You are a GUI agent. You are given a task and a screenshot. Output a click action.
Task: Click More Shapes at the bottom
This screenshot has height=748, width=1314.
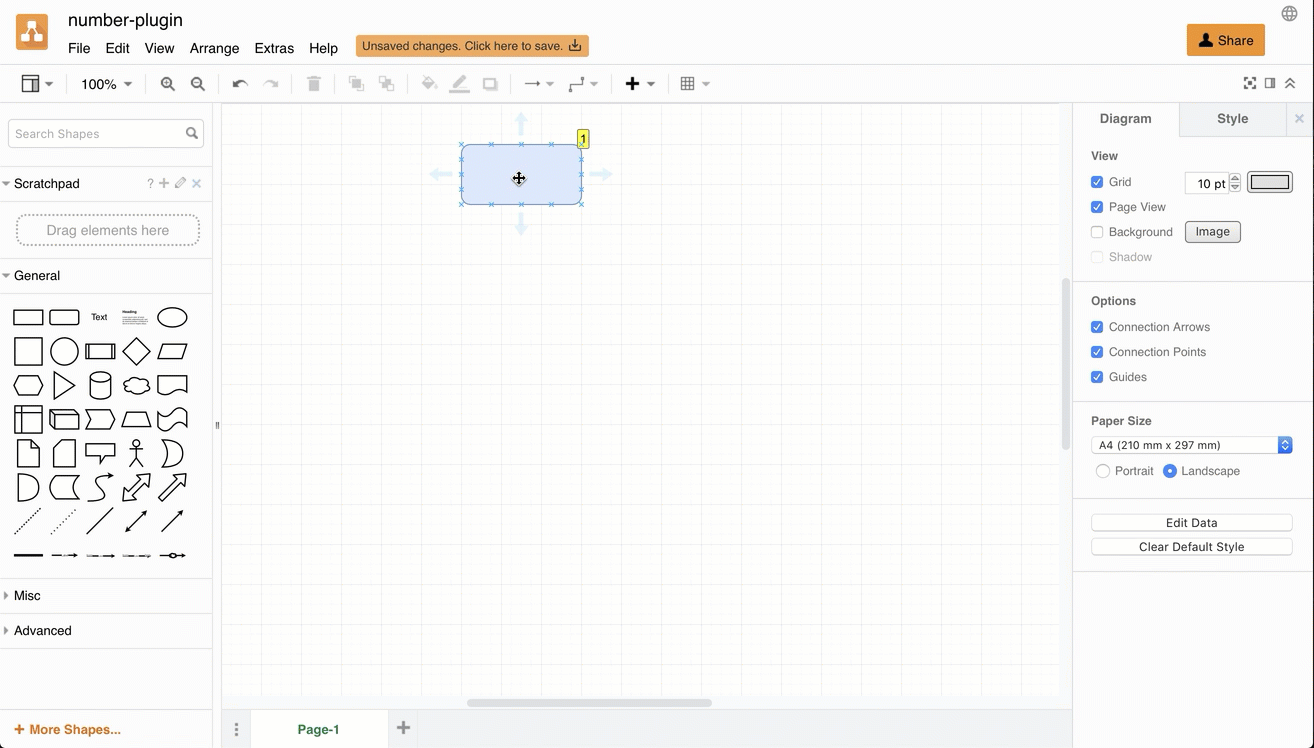(x=66, y=729)
